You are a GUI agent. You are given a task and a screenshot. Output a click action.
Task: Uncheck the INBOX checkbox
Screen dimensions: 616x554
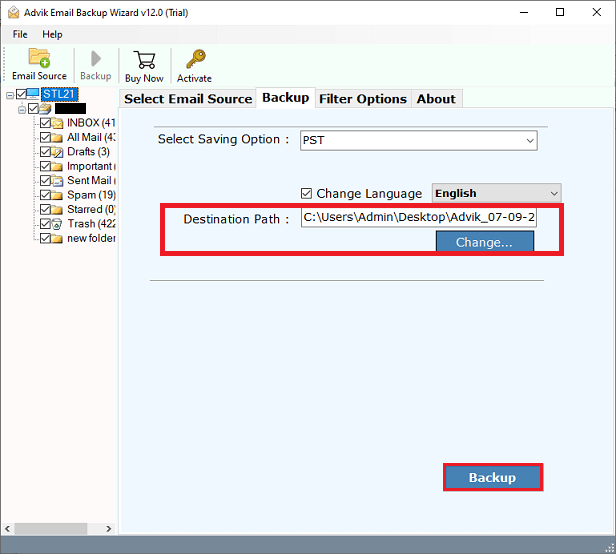tap(45, 123)
